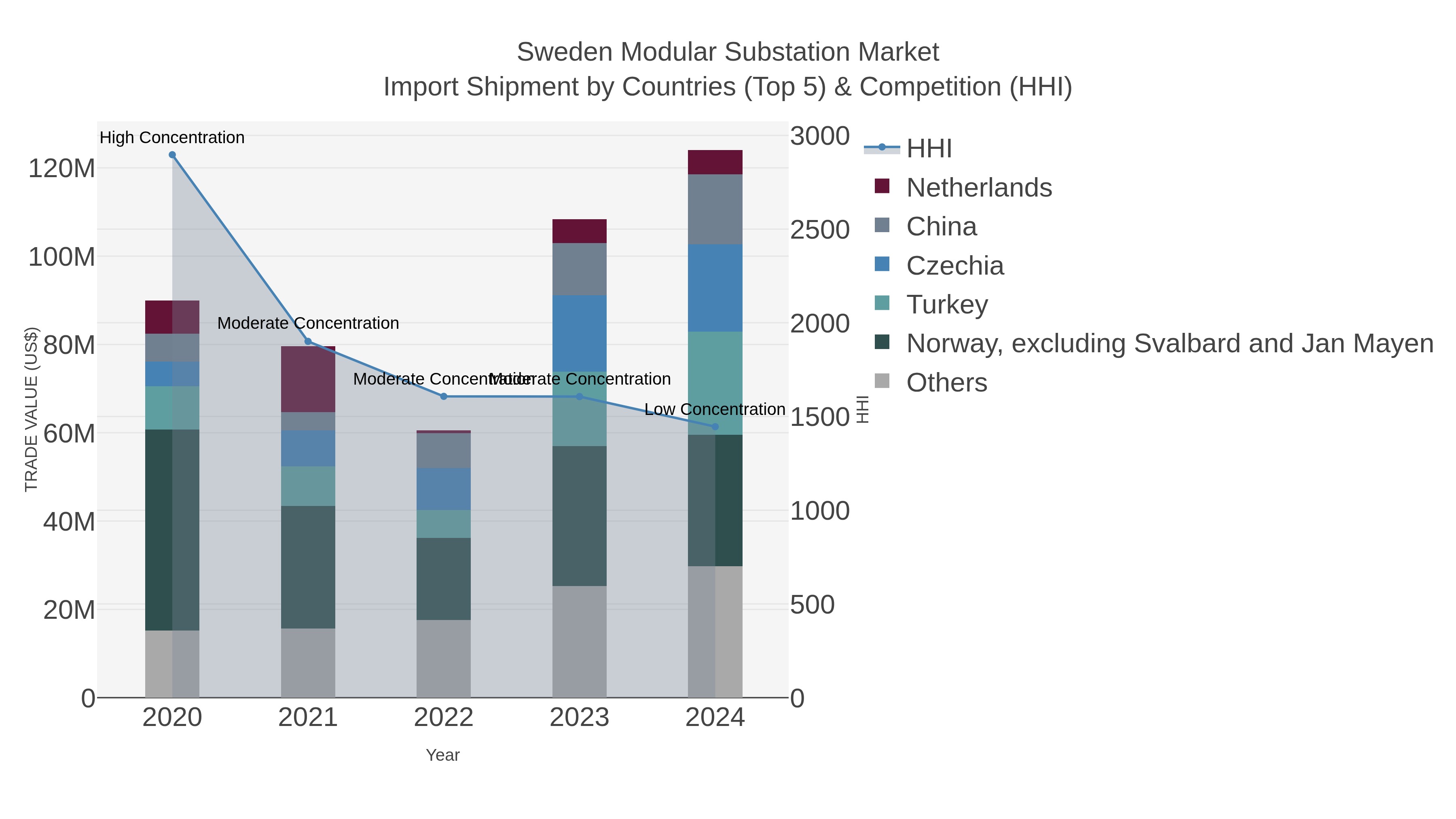Image resolution: width=1456 pixels, height=819 pixels.
Task: Click the China segment of the 2024 bar
Action: 715,210
